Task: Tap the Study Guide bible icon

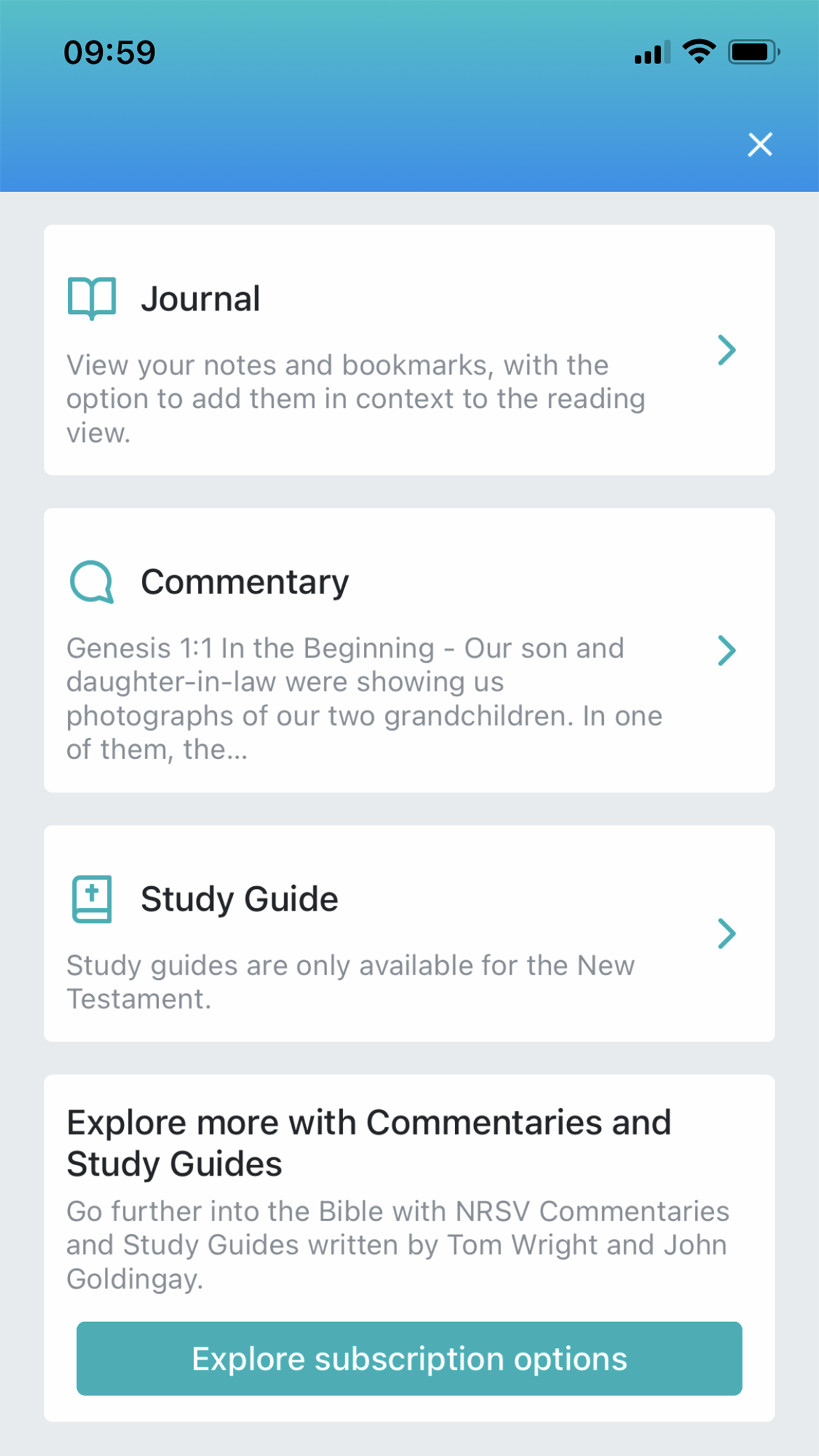Action: 92,899
